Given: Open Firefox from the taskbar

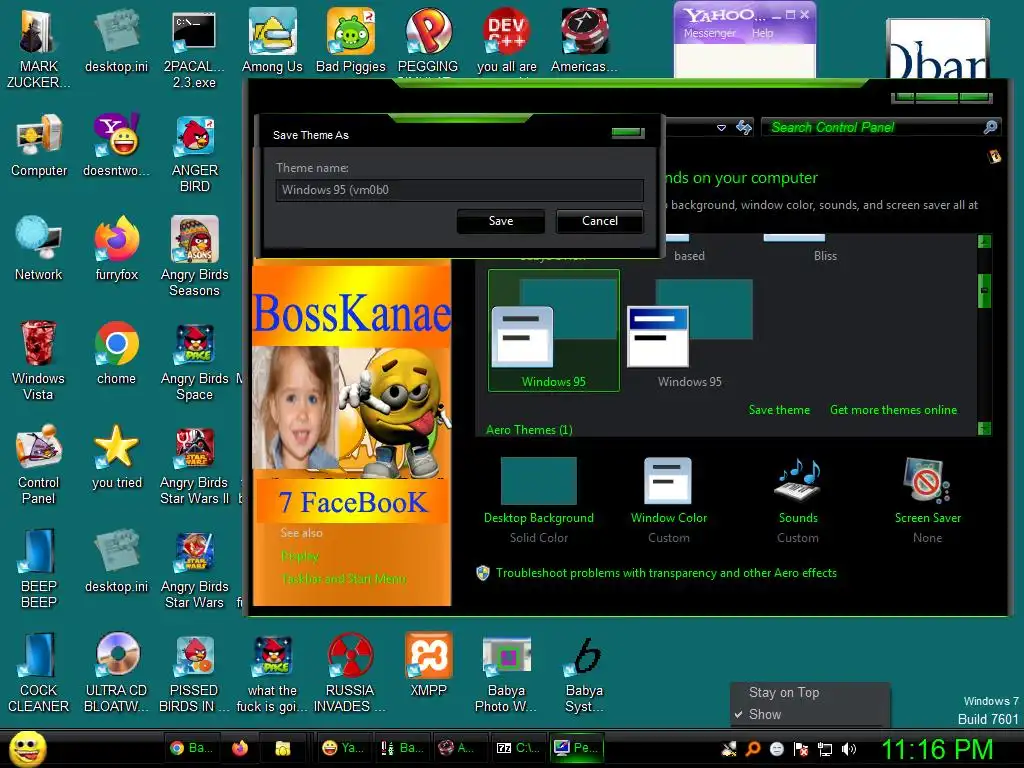Looking at the screenshot, I should tap(240, 748).
